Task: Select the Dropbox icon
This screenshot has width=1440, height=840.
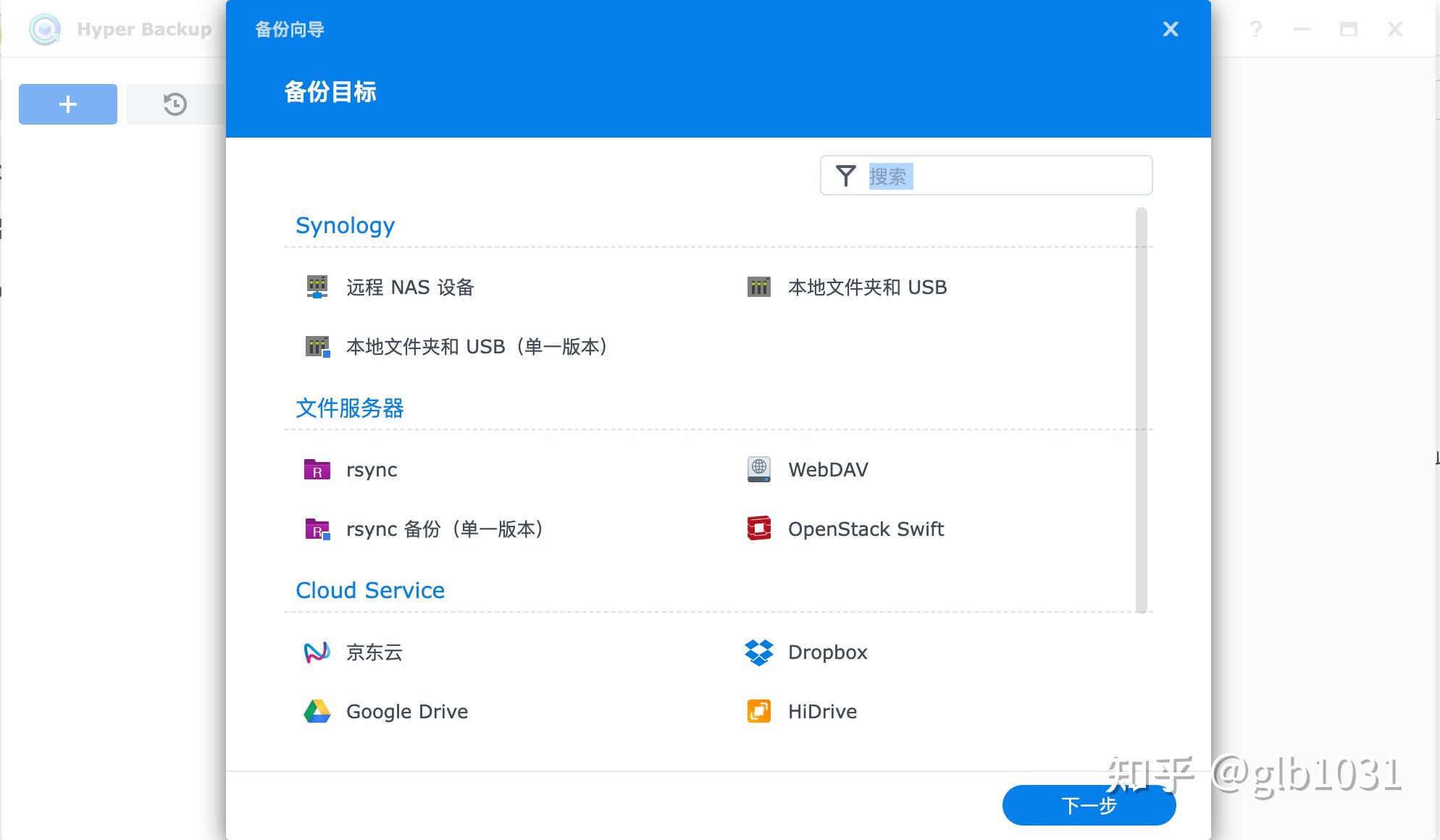Action: pos(758,652)
